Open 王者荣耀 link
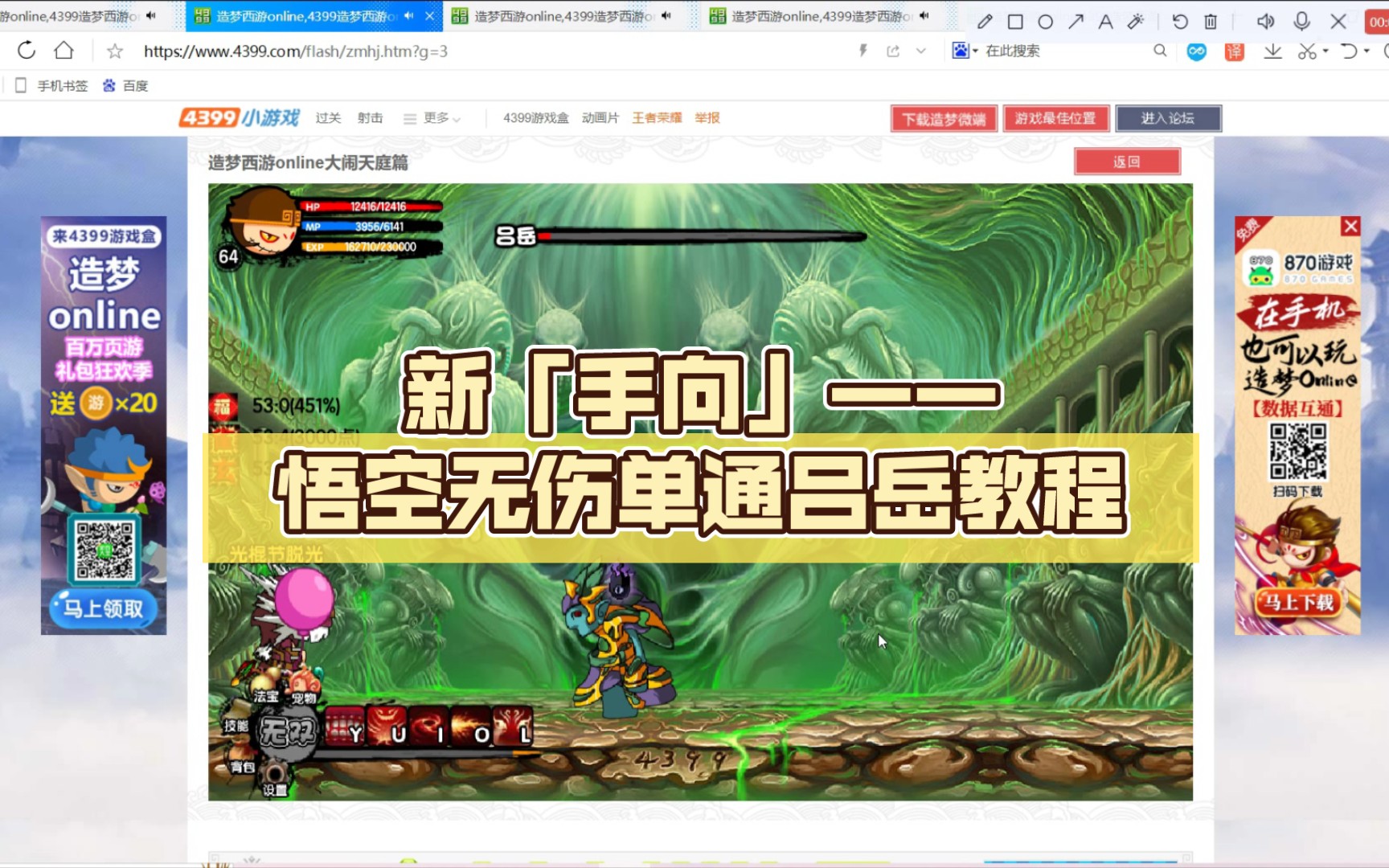The width and height of the screenshot is (1389, 868). pyautogui.click(x=657, y=117)
